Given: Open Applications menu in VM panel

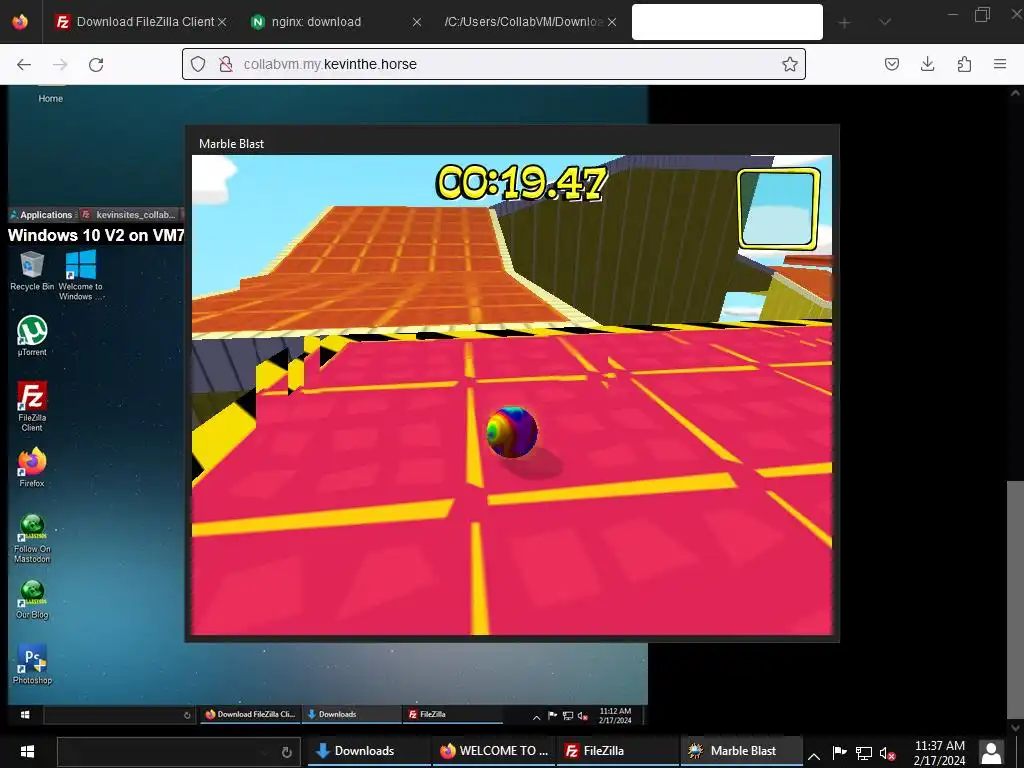Looking at the screenshot, I should [42, 214].
